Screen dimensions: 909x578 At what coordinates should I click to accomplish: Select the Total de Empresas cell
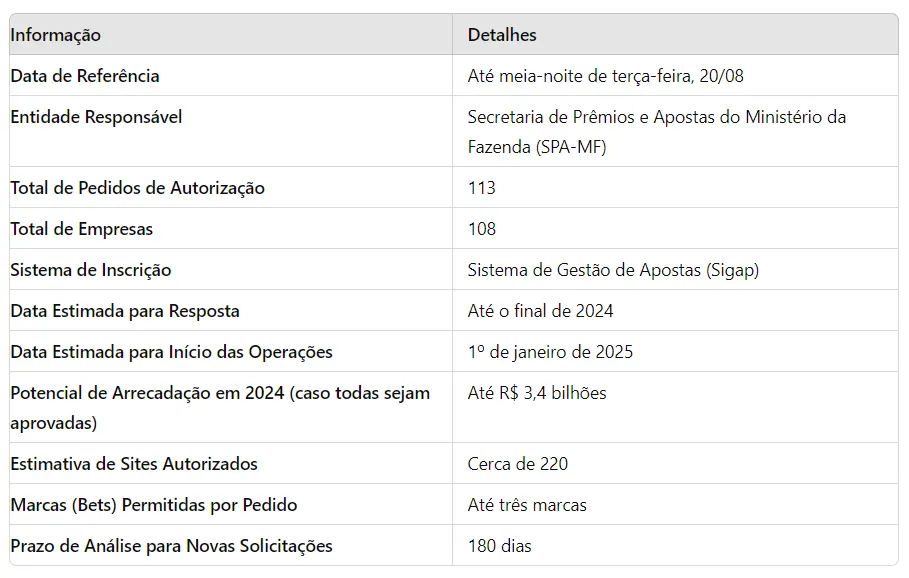pyautogui.click(x=82, y=229)
